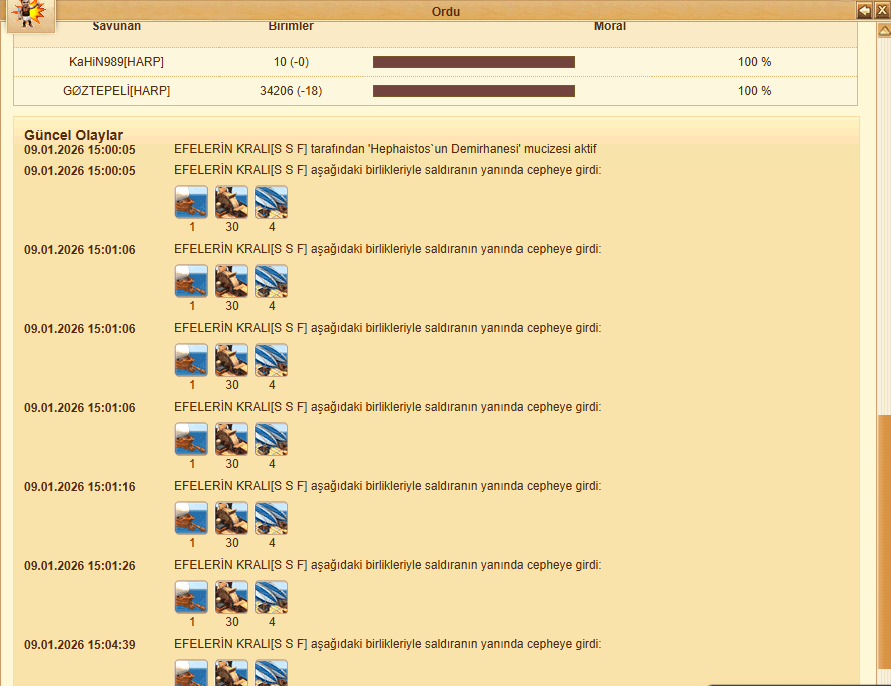Close the Ordu window
The width and height of the screenshot is (891, 686).
point(882,11)
